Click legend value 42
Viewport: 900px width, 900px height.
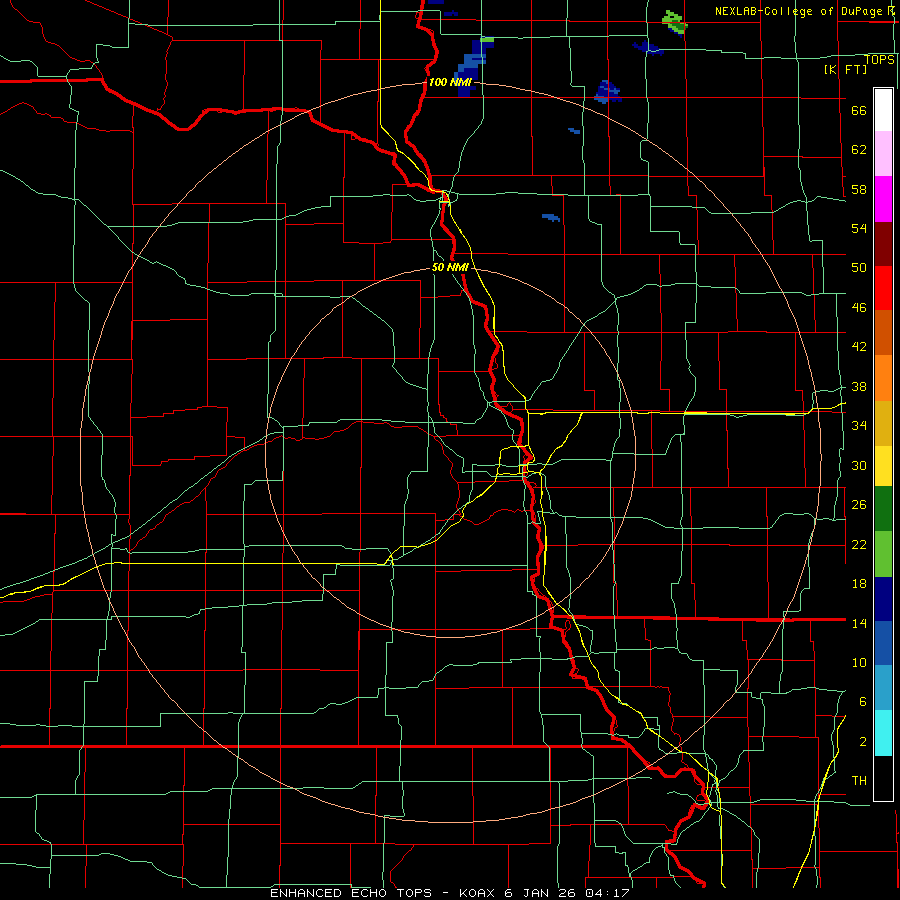859,347
